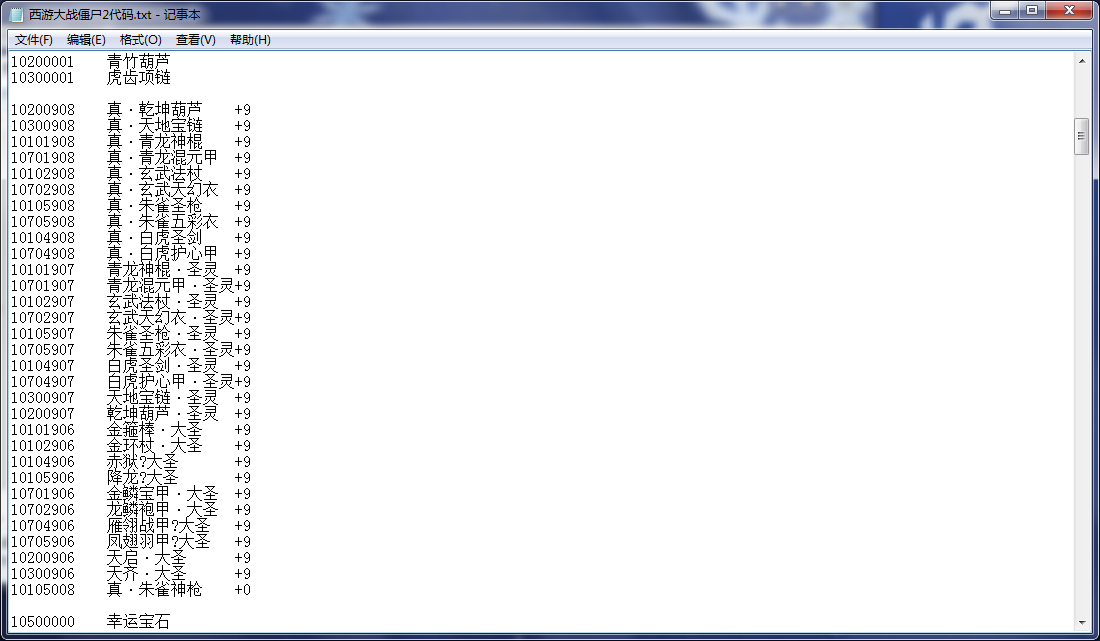Open the 格式(O) menu
This screenshot has height=641, width=1100.
pyautogui.click(x=140, y=40)
